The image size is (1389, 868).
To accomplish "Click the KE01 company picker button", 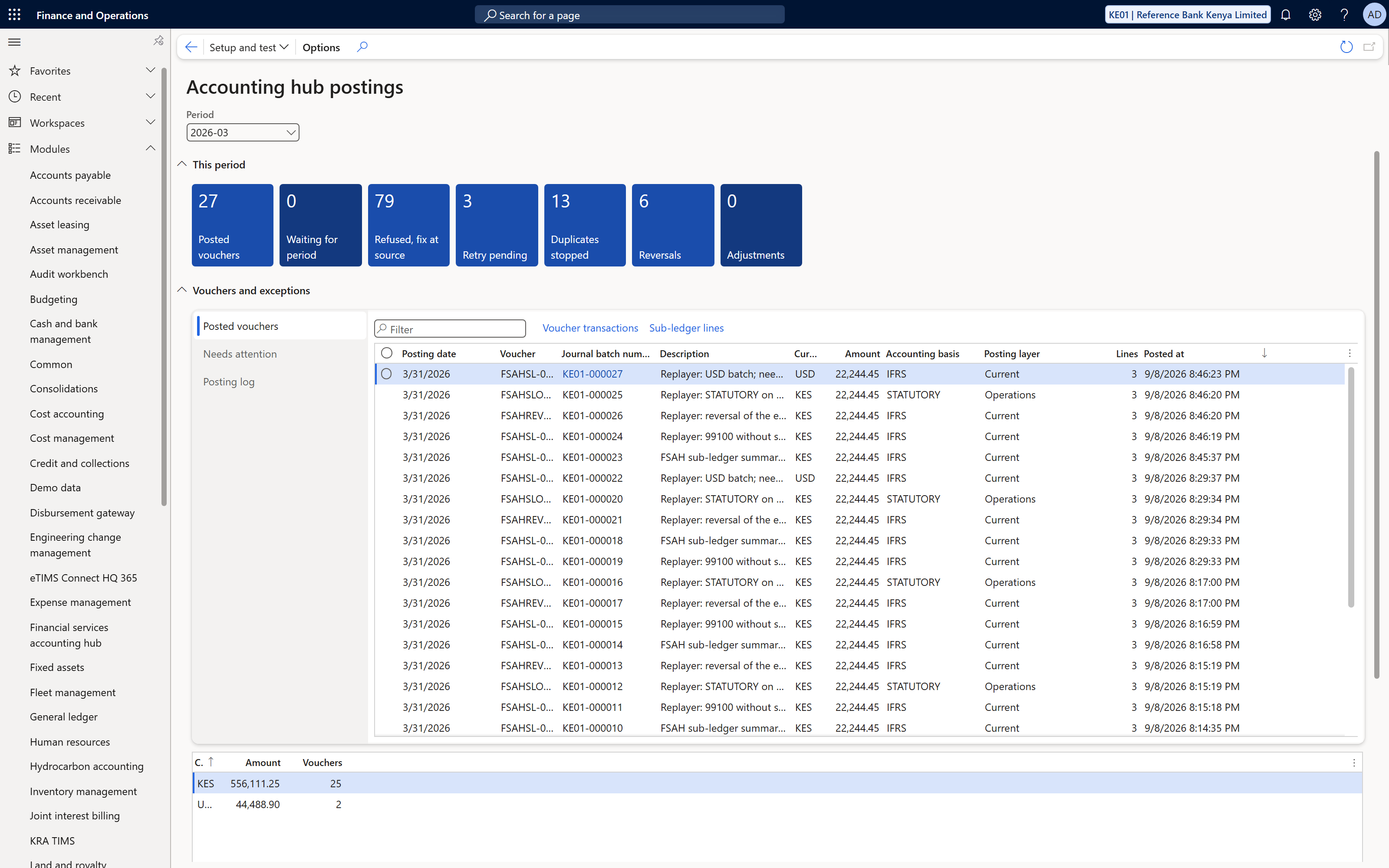I will coord(1188,15).
